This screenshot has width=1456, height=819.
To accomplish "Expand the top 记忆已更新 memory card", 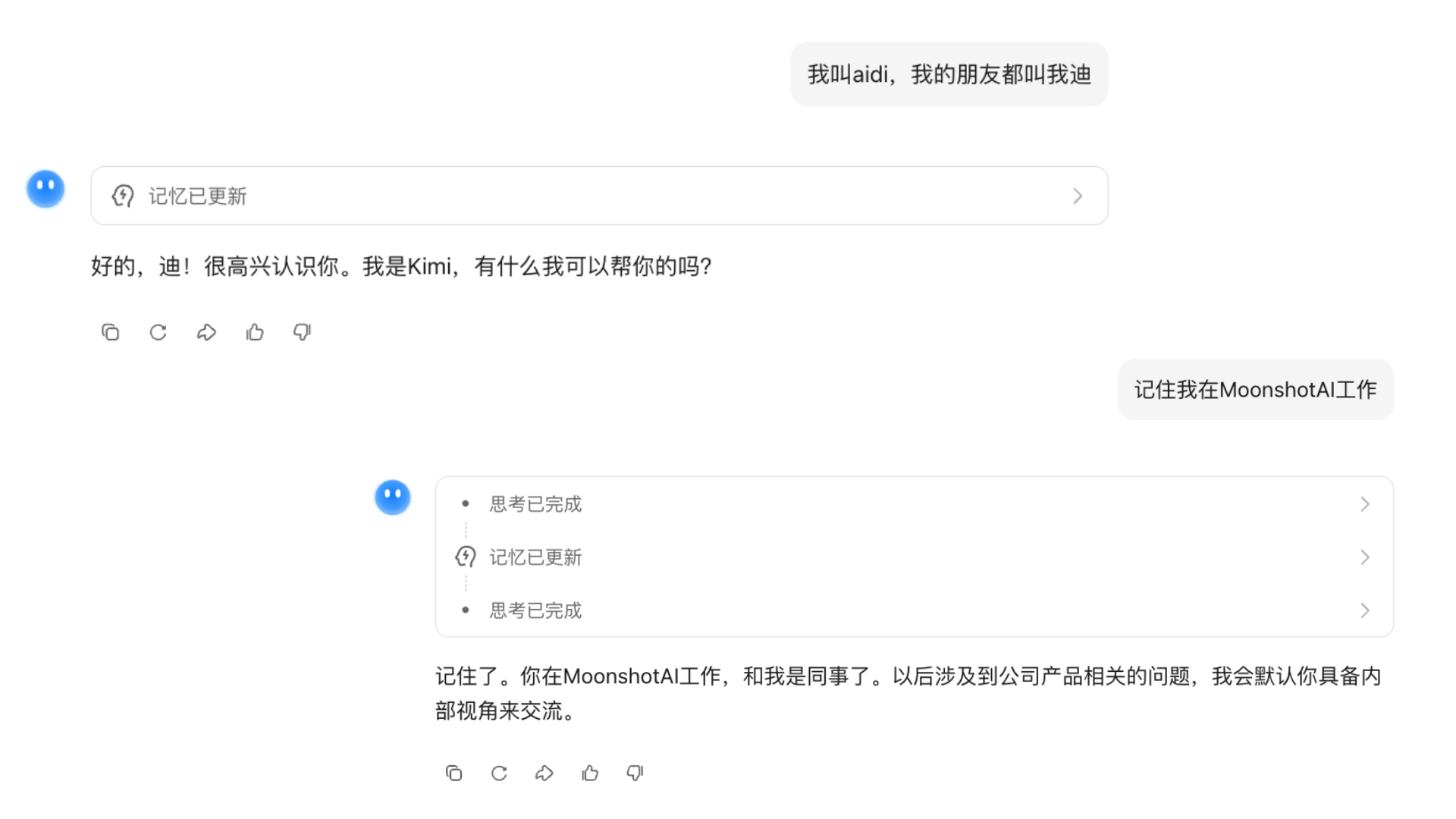I will point(1078,196).
